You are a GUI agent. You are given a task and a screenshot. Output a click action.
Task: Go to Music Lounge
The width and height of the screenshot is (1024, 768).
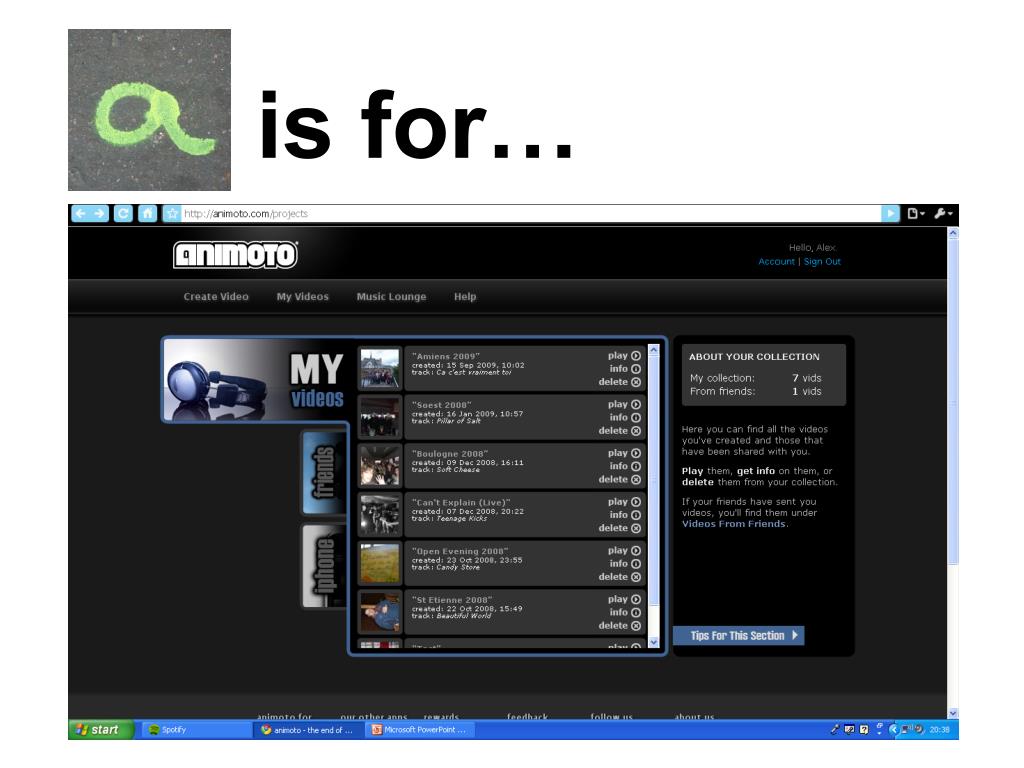tap(391, 296)
